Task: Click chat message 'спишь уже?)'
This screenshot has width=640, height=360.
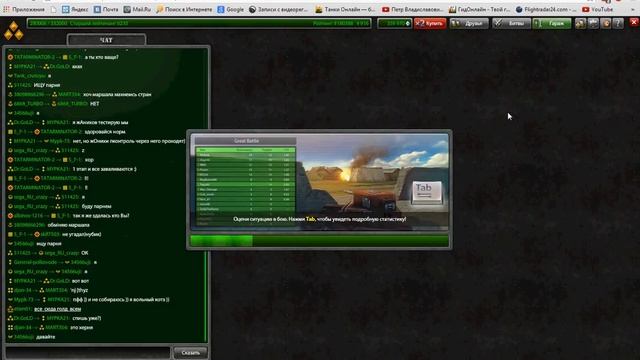Action: pyautogui.click(x=87, y=318)
